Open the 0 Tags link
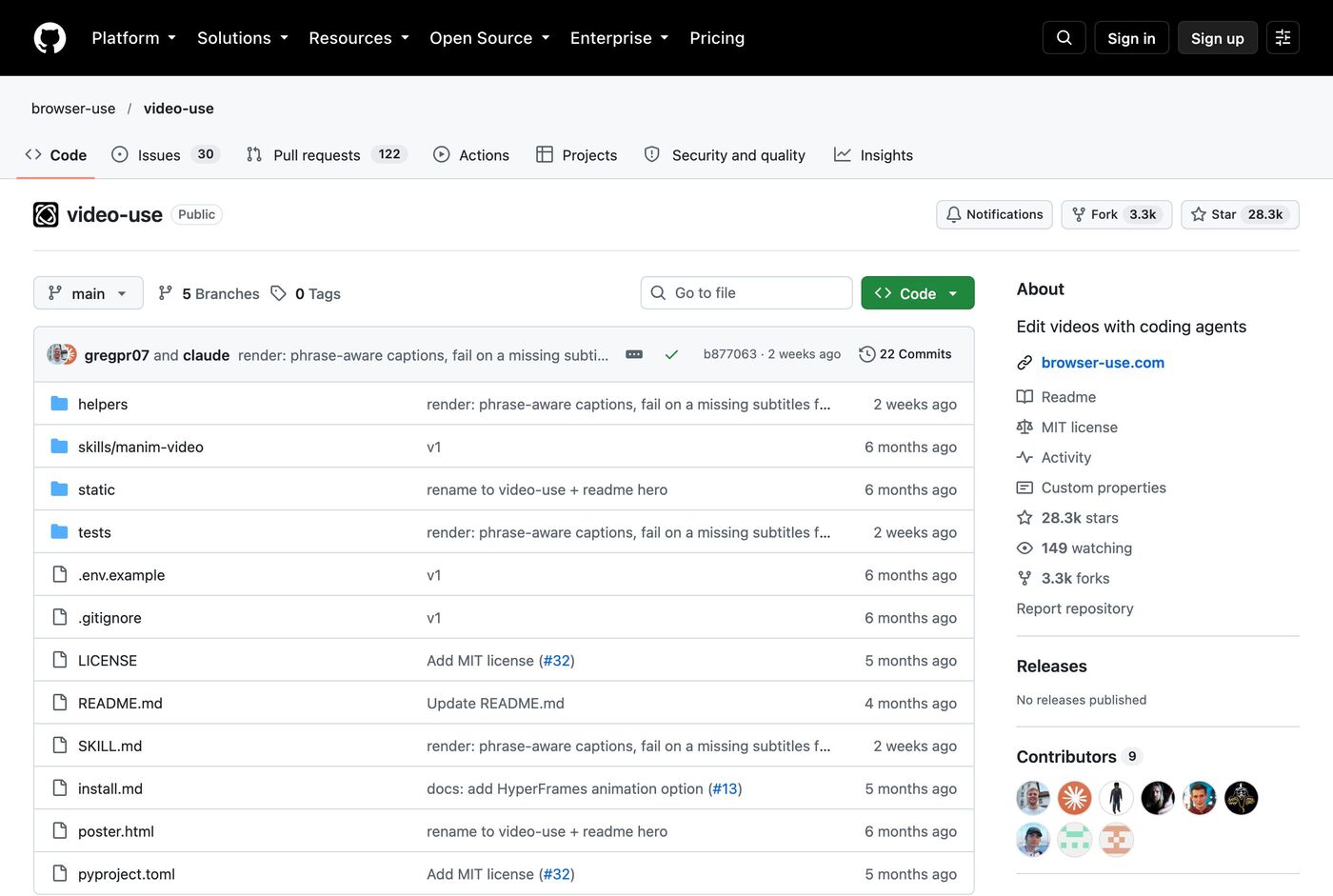The width and height of the screenshot is (1333, 896). click(x=306, y=293)
